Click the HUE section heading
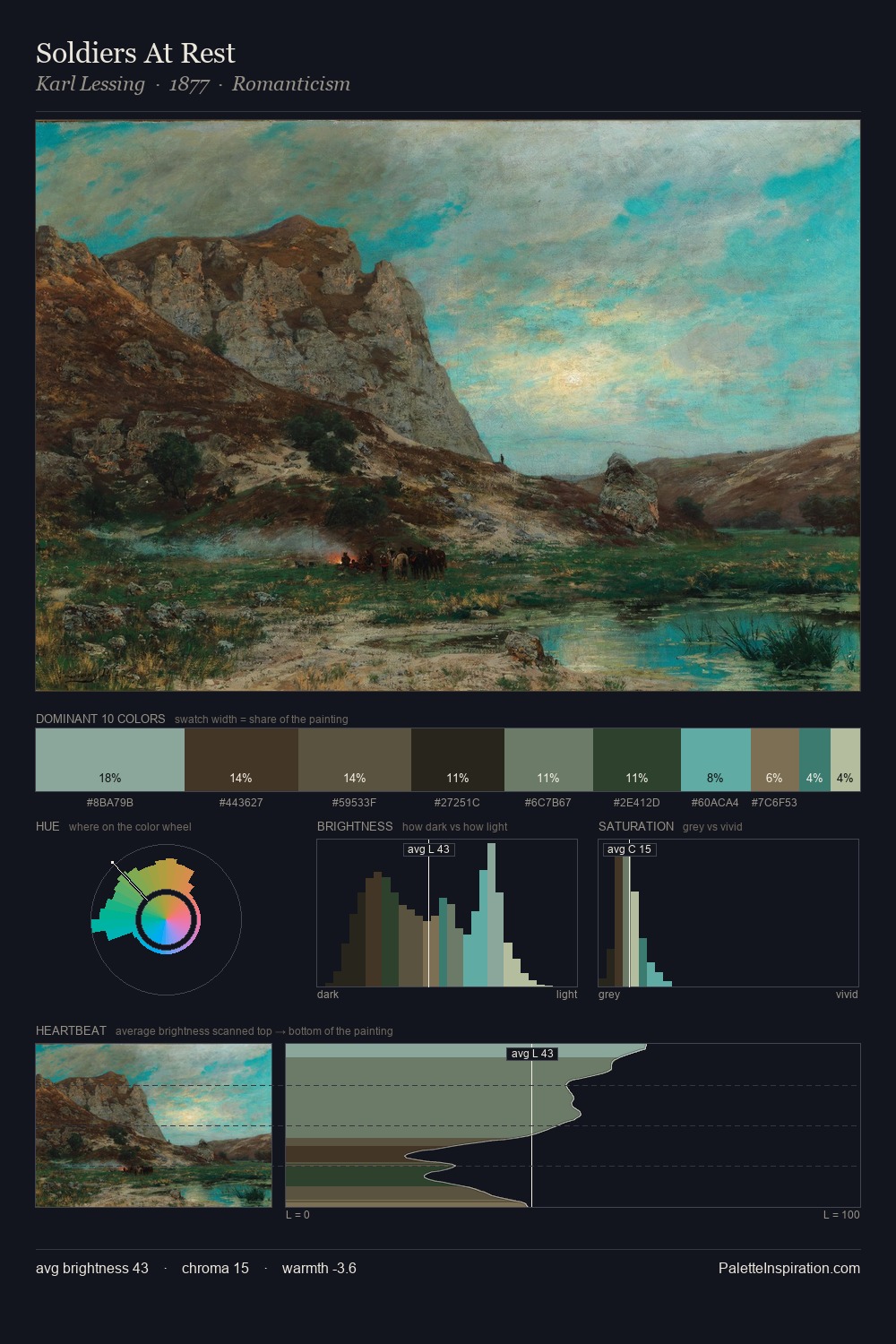Viewport: 896px width, 1344px height. tap(47, 826)
